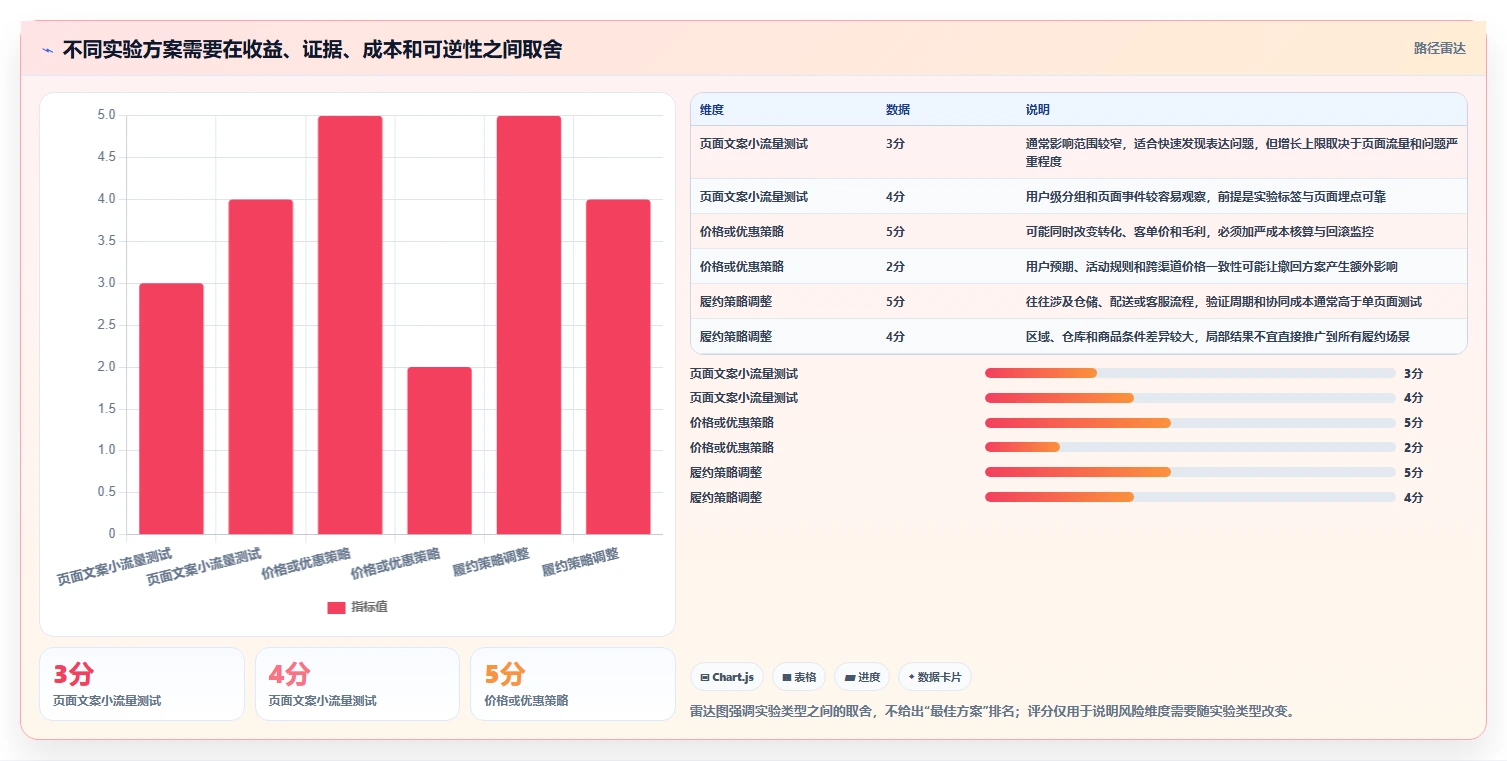Click the 数据卡片 chip
The height and width of the screenshot is (761, 1507).
[x=935, y=677]
